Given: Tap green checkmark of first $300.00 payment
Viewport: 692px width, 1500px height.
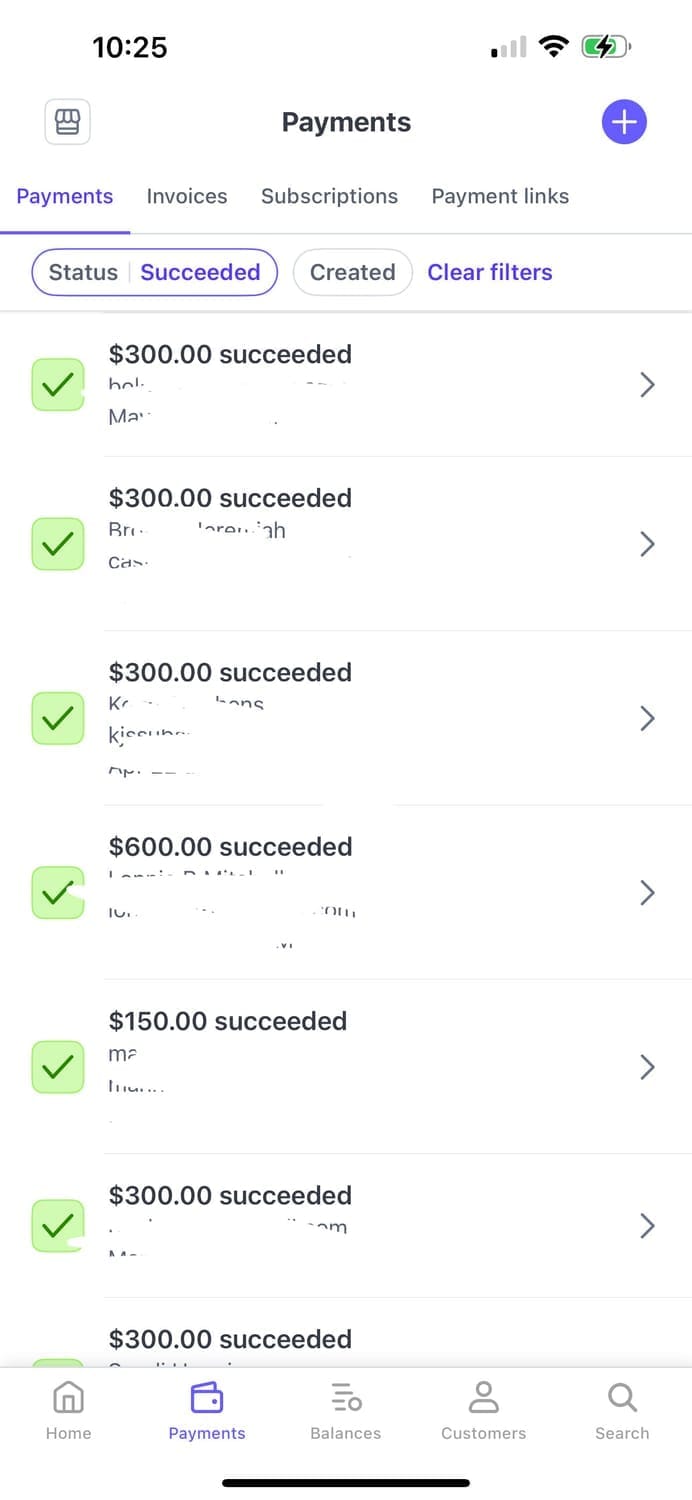Looking at the screenshot, I should (x=58, y=384).
